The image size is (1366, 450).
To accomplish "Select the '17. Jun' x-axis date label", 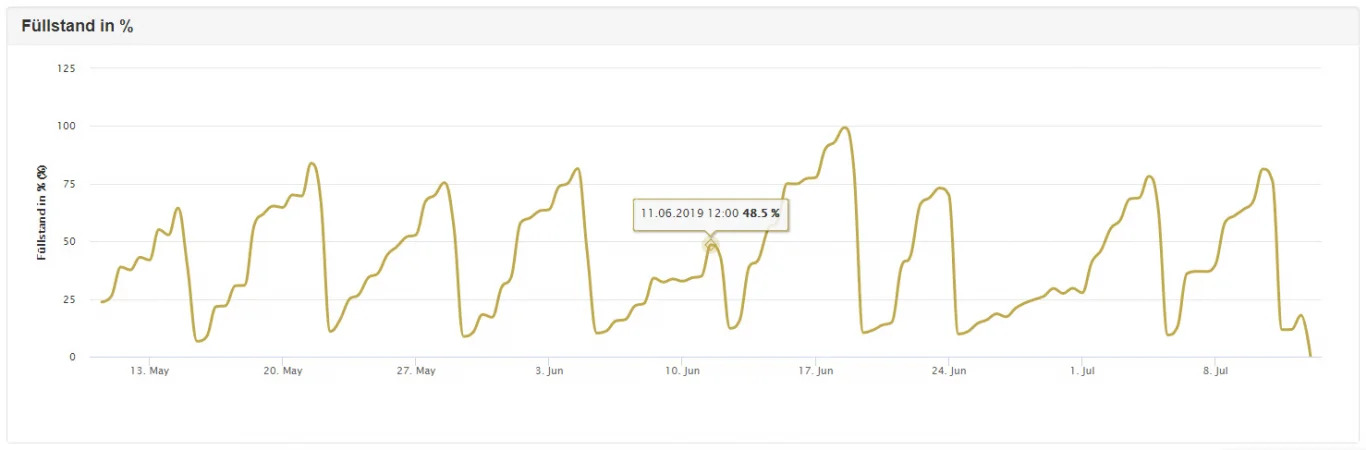I will (x=816, y=371).
